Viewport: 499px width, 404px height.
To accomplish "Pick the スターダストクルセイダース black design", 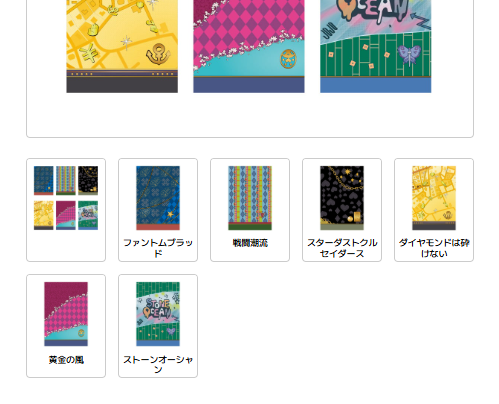I will [342, 198].
